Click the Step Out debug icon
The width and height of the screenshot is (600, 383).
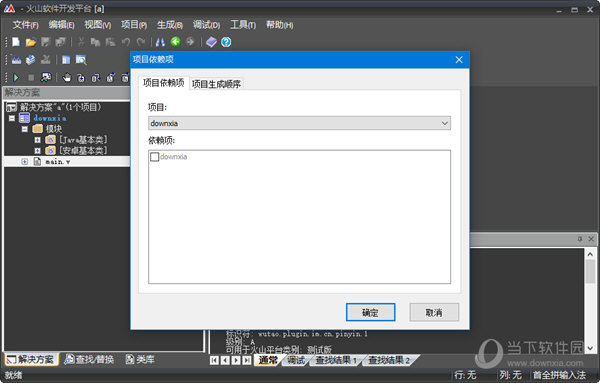point(110,78)
